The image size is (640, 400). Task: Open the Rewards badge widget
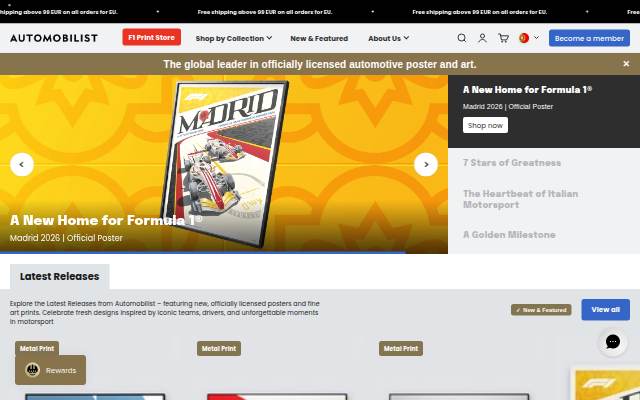click(51, 370)
